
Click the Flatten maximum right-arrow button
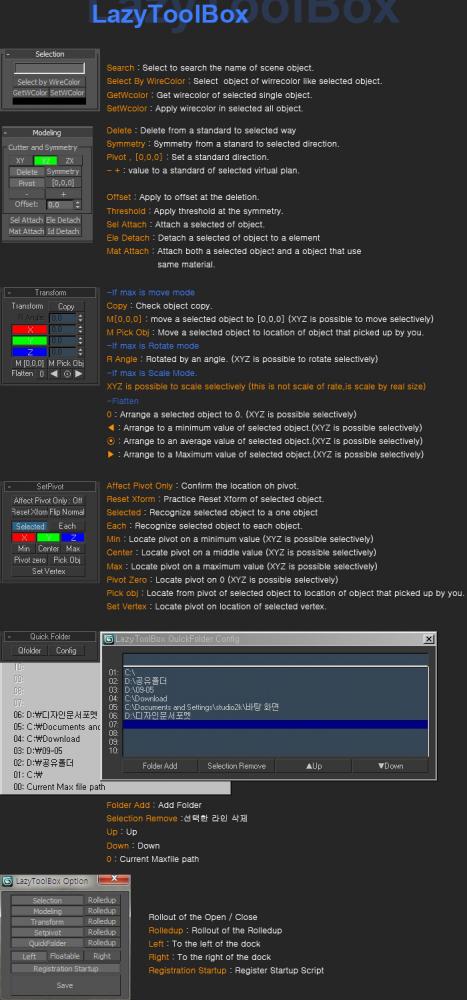(78, 374)
